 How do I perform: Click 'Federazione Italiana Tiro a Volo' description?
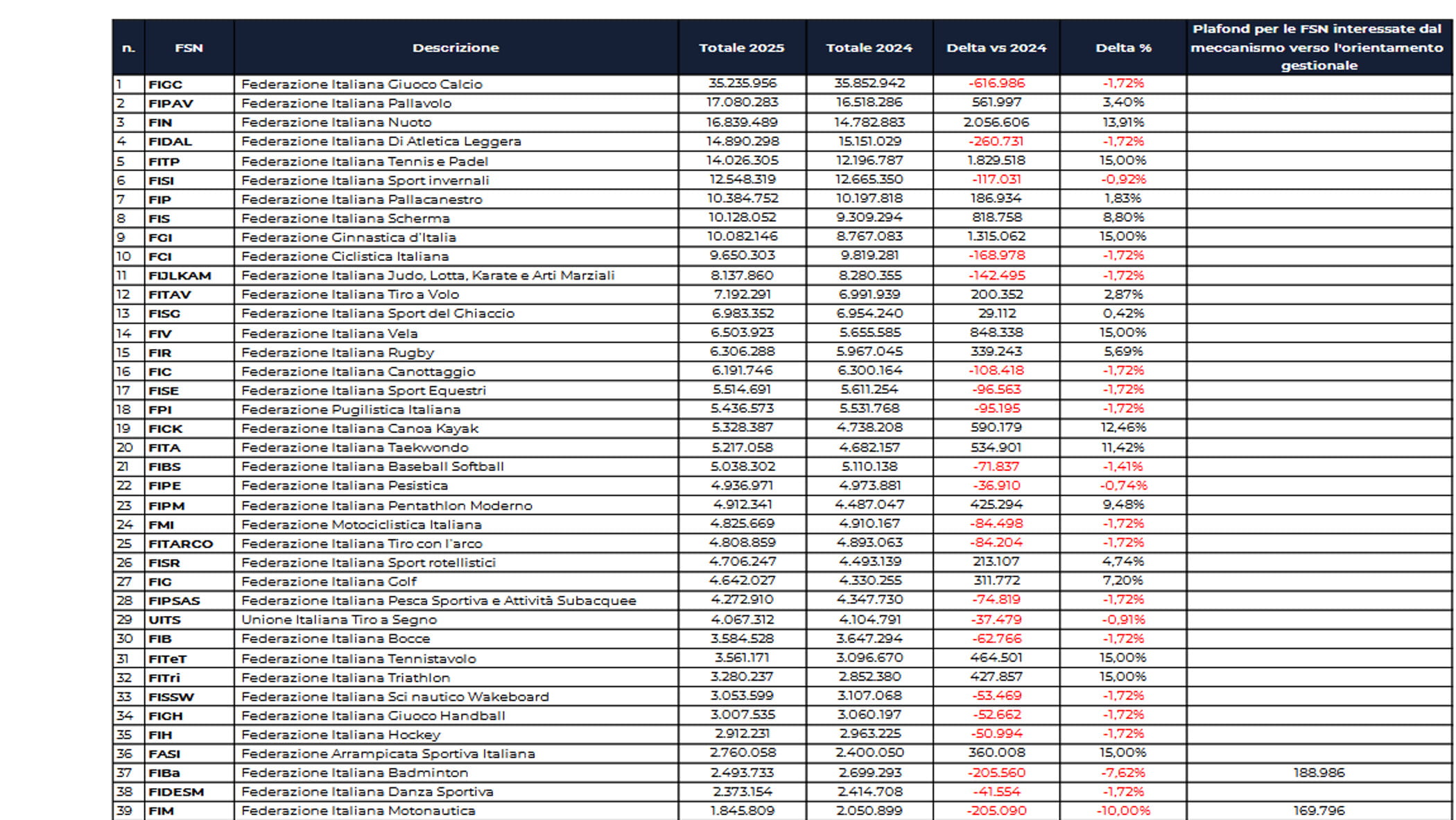click(x=350, y=294)
